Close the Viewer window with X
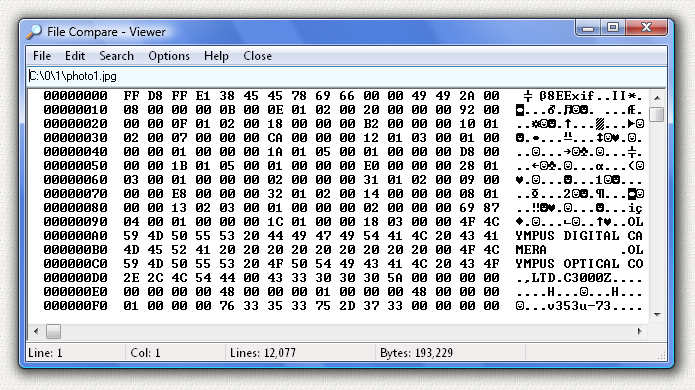695x390 pixels. (646, 27)
